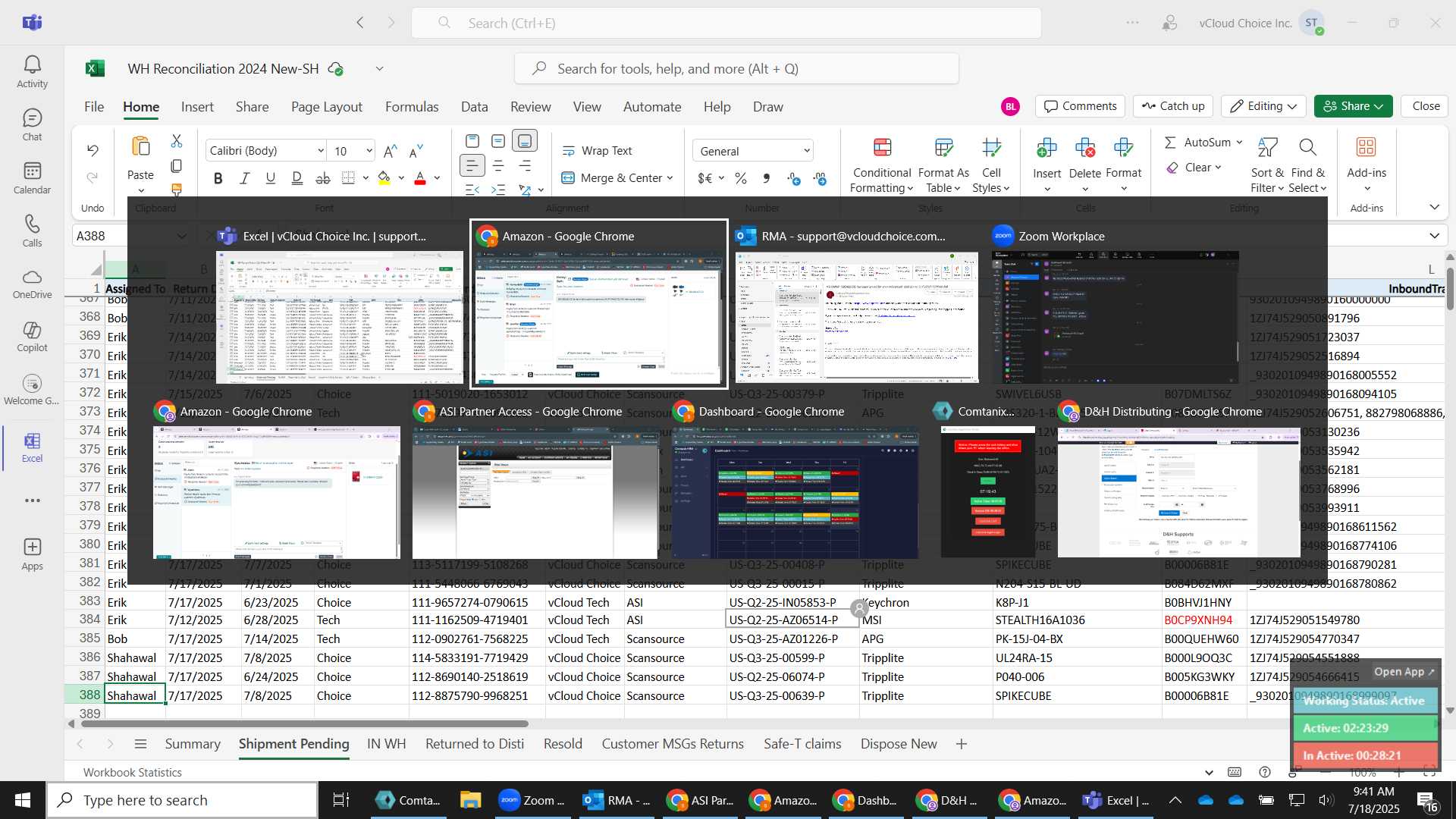
Task: Click the Paste clipboard icon
Action: pyautogui.click(x=140, y=146)
